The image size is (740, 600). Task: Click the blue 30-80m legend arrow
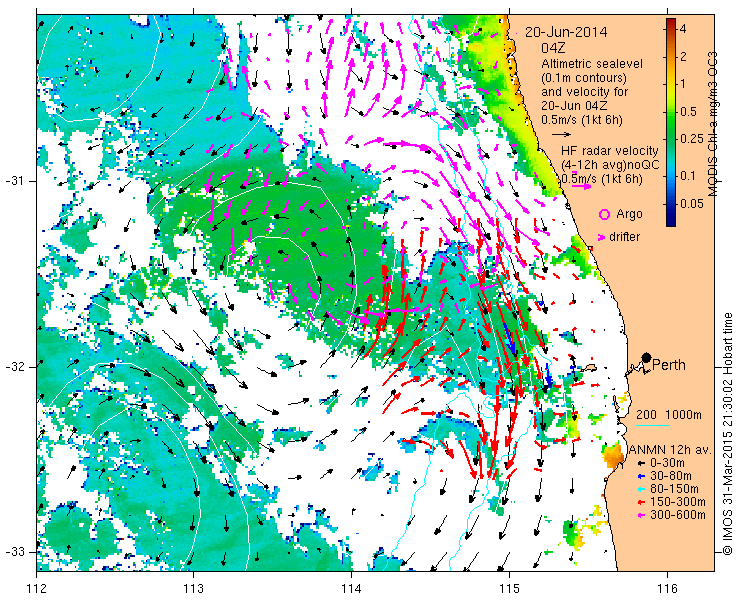(x=640, y=476)
